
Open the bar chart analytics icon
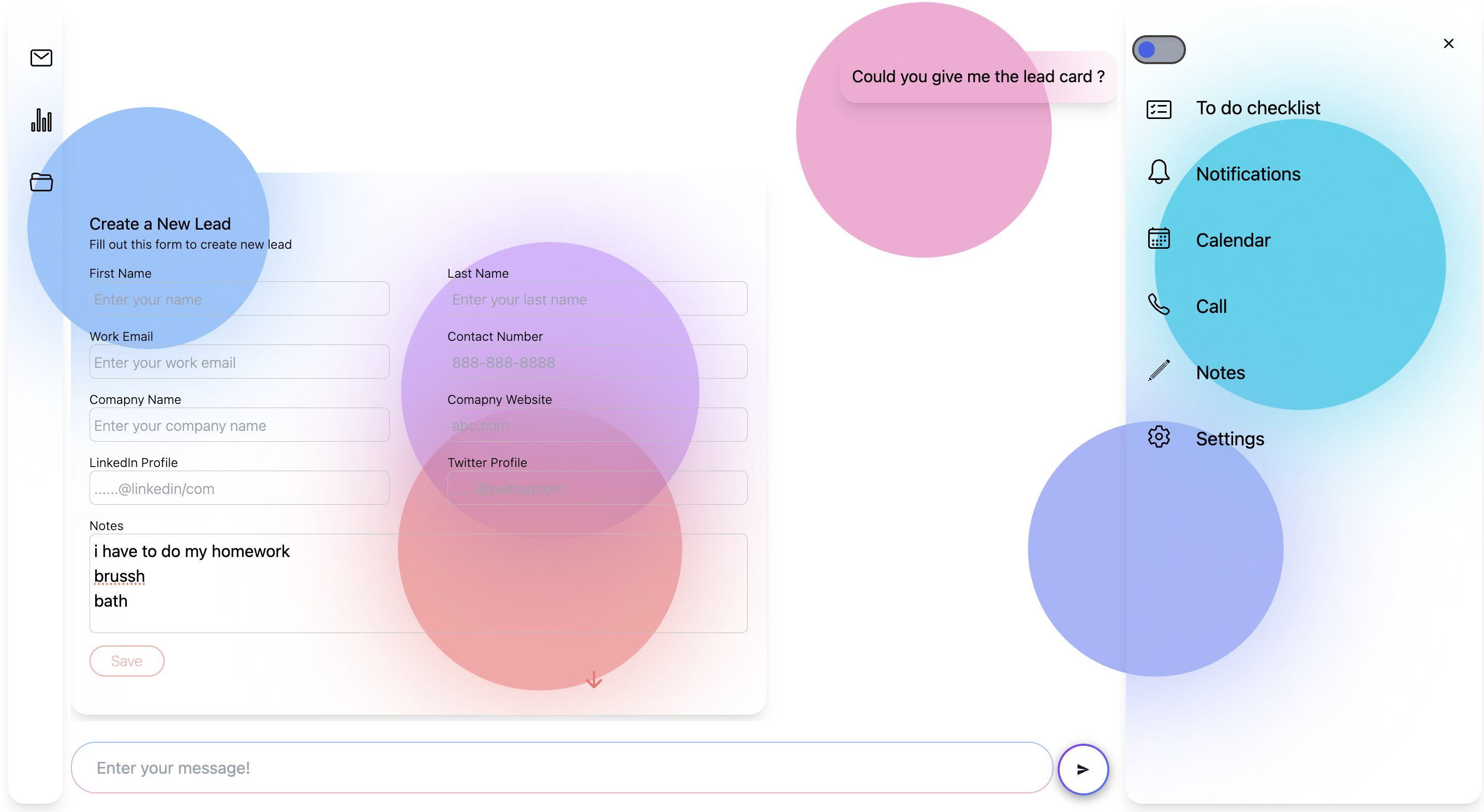41,120
